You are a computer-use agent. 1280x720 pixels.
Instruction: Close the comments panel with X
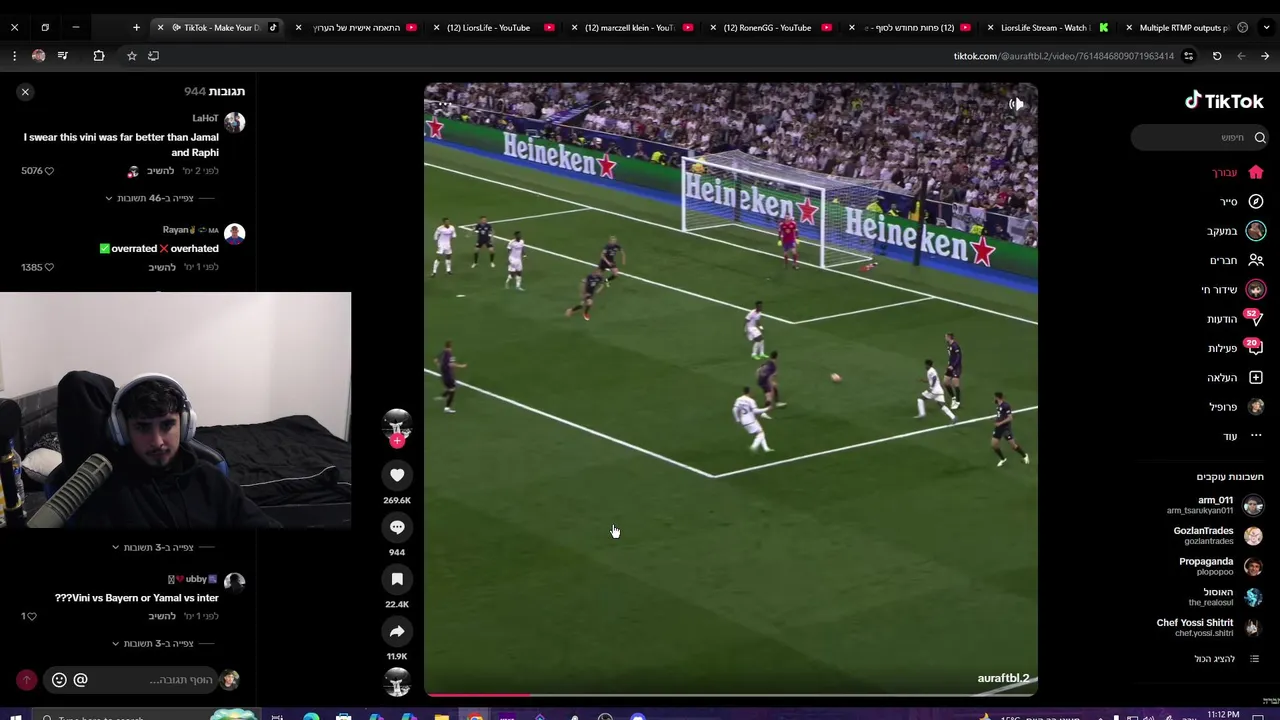tap(25, 92)
